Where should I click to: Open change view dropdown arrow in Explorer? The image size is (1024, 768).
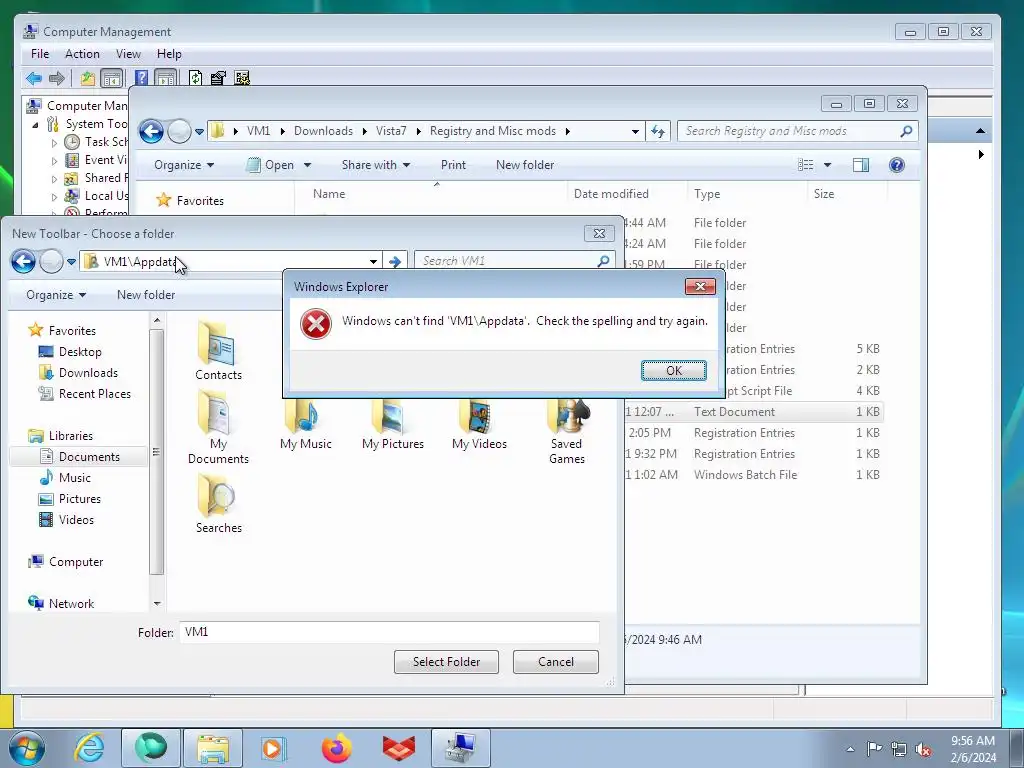click(x=827, y=165)
